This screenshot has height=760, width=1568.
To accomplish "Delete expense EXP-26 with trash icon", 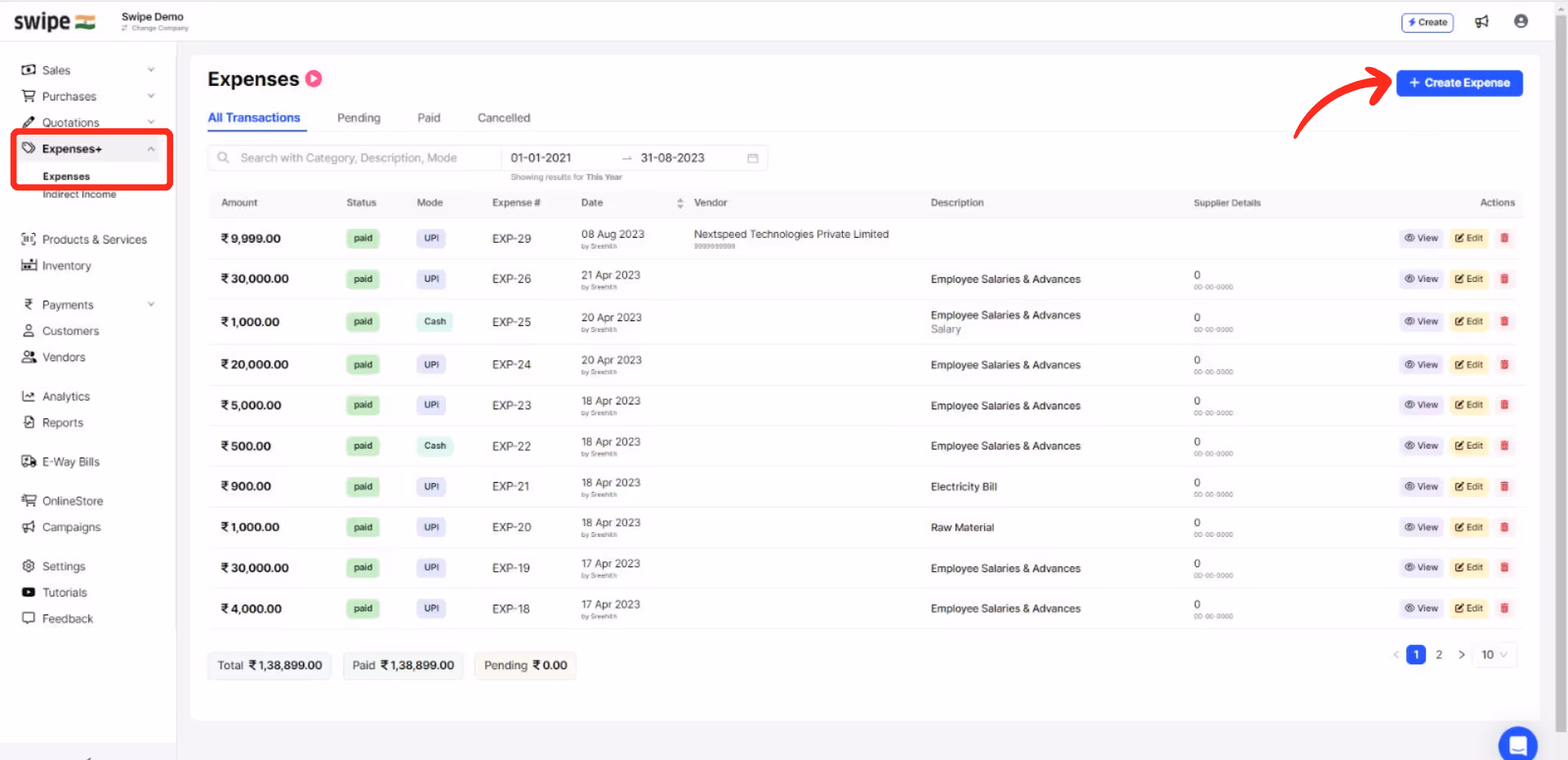I will click(1504, 279).
